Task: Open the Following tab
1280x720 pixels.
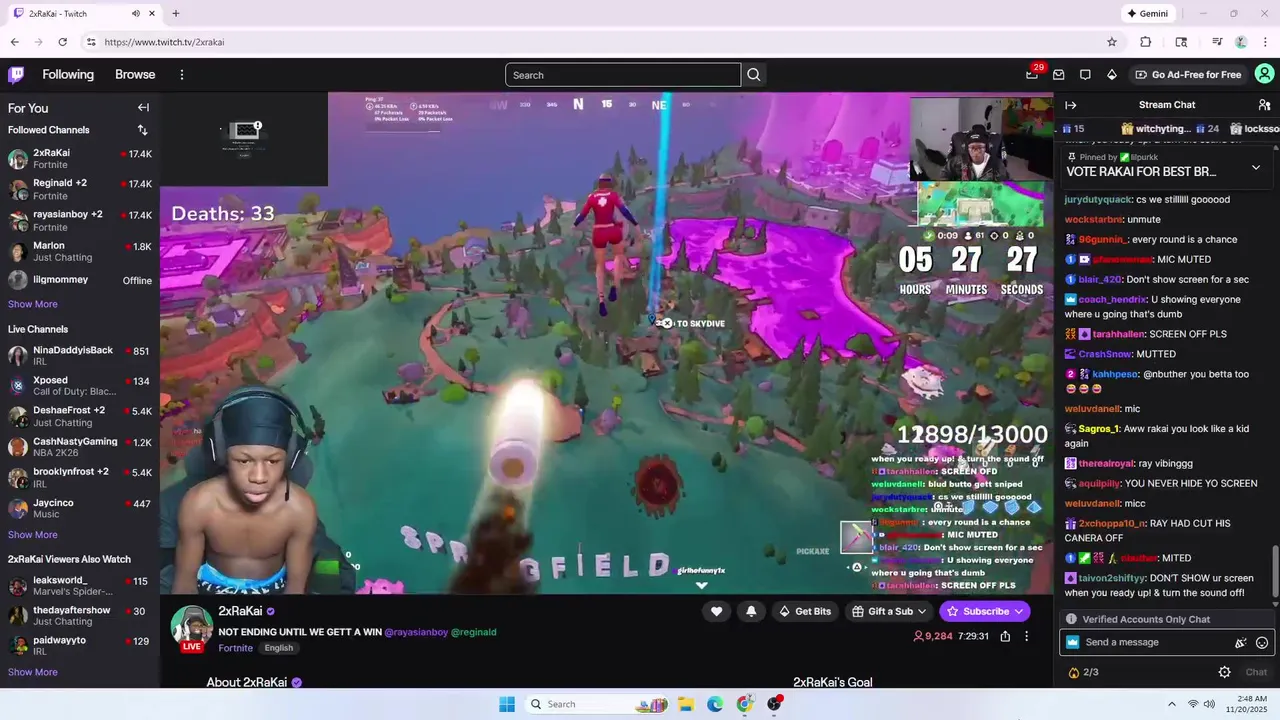Action: (x=68, y=75)
